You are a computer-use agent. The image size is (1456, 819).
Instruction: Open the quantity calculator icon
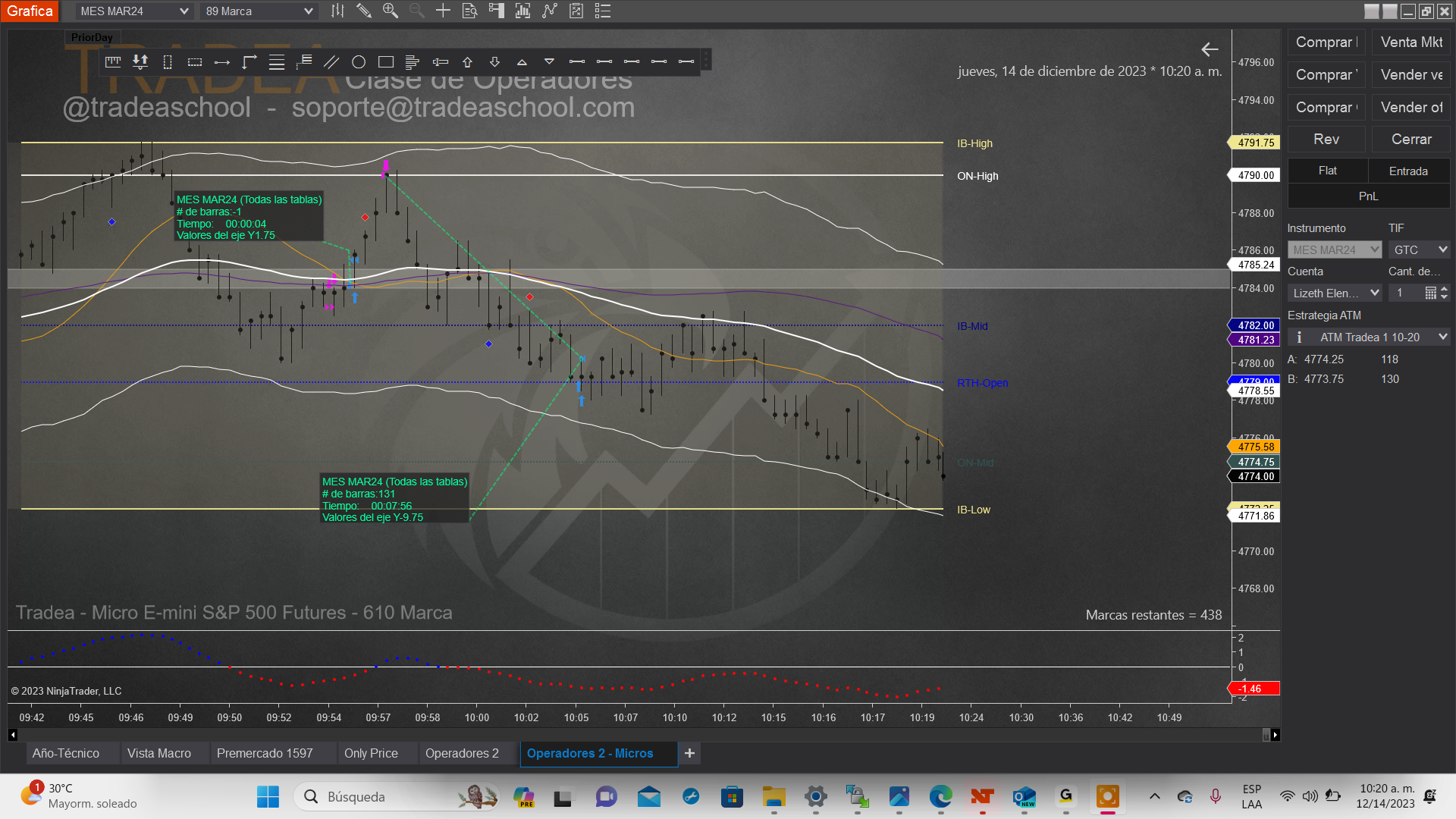click(1430, 293)
